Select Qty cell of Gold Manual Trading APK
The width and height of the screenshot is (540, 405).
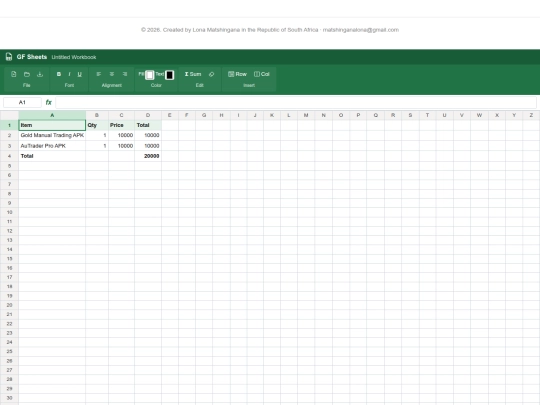(97, 135)
